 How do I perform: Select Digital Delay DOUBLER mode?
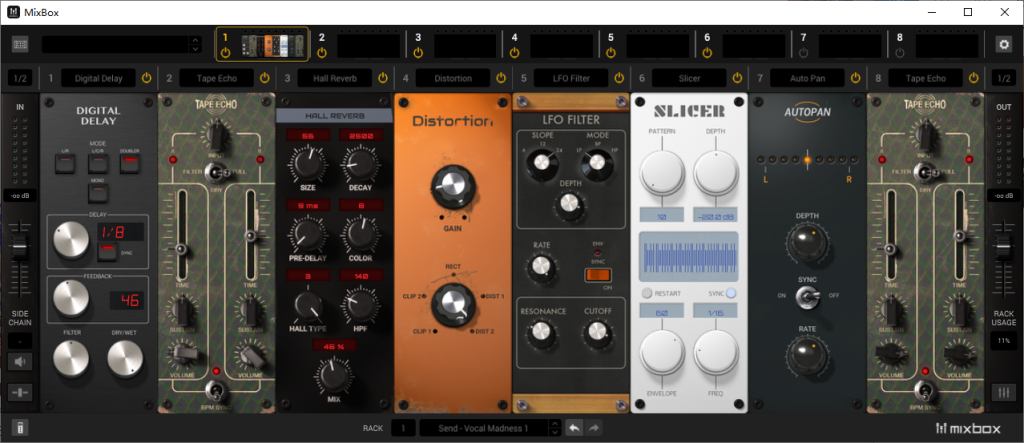click(x=130, y=163)
